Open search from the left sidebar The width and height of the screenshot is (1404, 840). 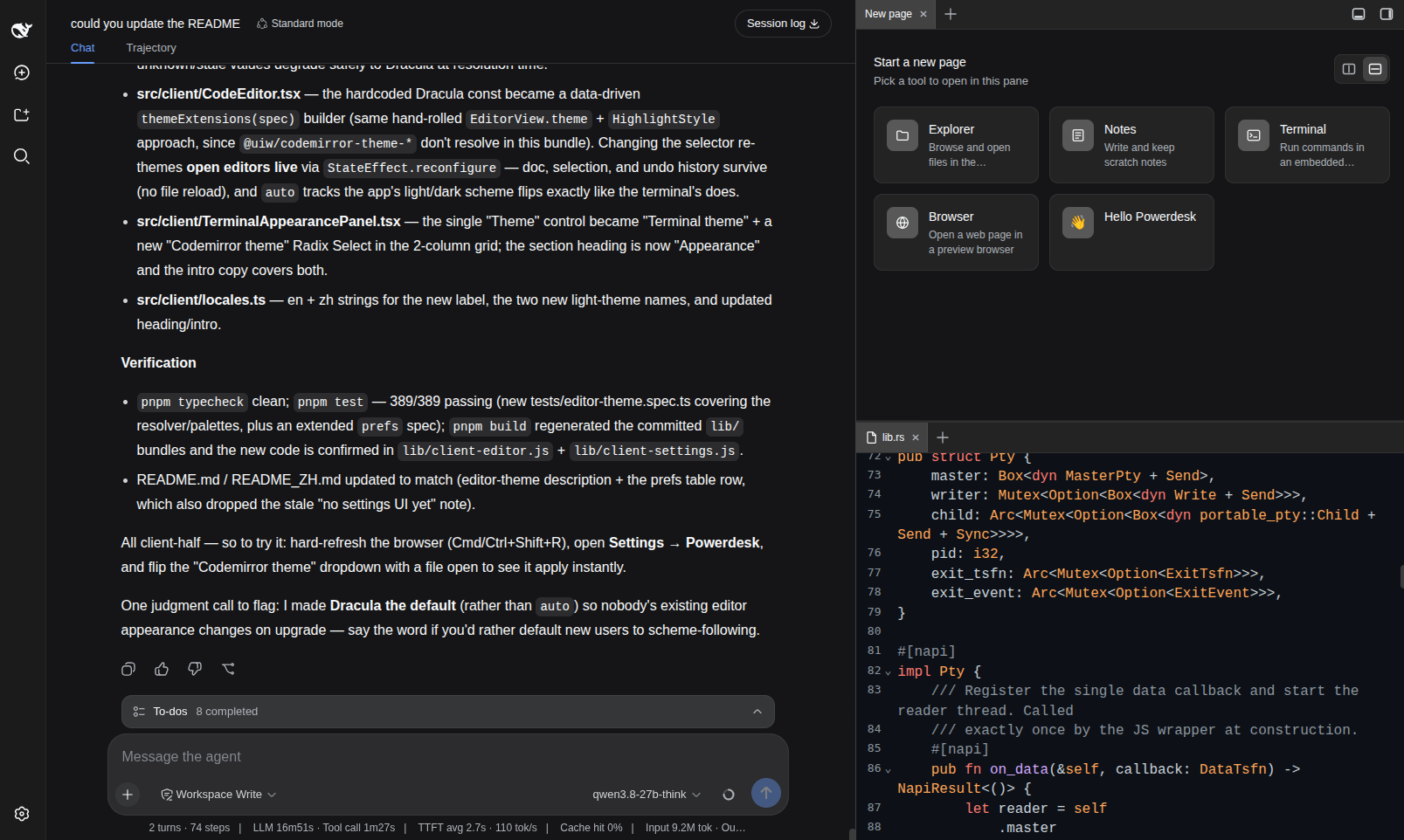point(22,156)
